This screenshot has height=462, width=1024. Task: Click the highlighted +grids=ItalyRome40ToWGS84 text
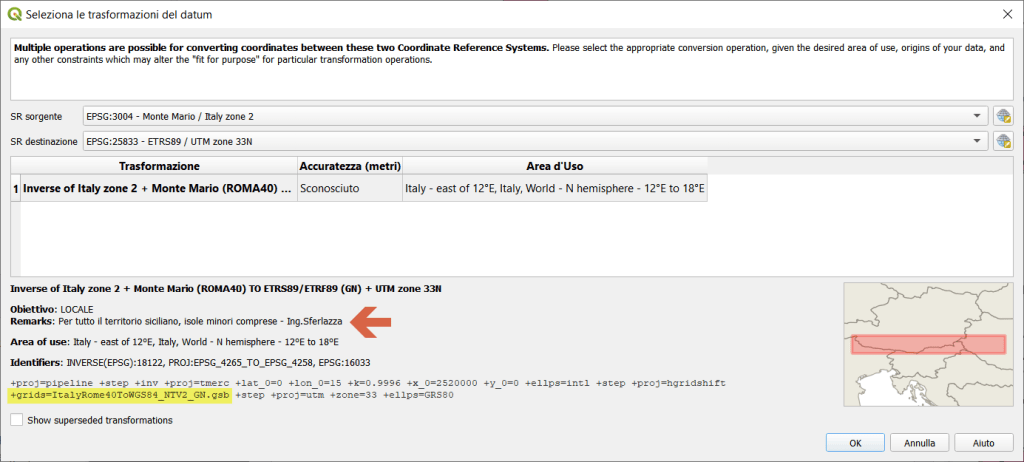pos(120,396)
